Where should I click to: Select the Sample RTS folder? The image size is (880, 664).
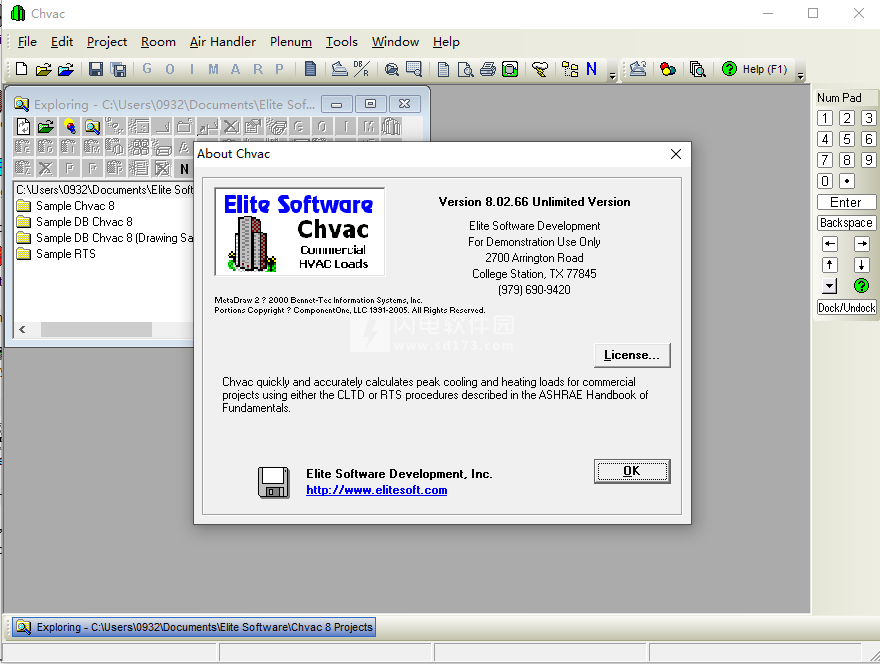[x=56, y=254]
